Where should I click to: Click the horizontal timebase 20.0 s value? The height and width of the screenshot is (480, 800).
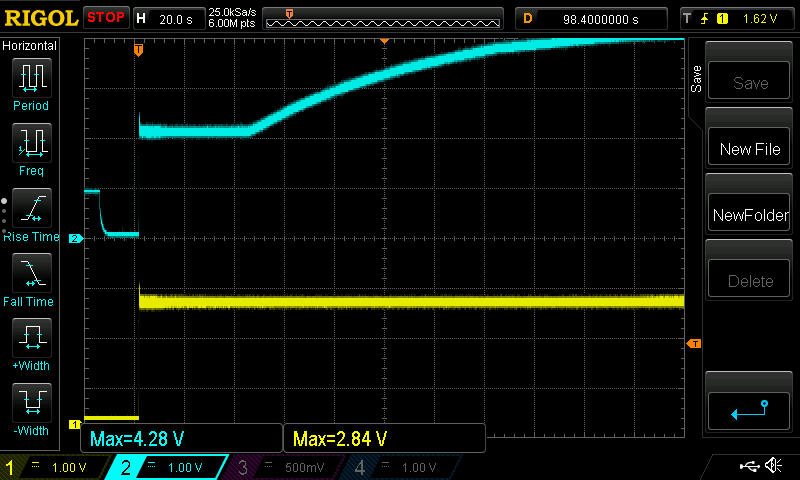tap(176, 19)
